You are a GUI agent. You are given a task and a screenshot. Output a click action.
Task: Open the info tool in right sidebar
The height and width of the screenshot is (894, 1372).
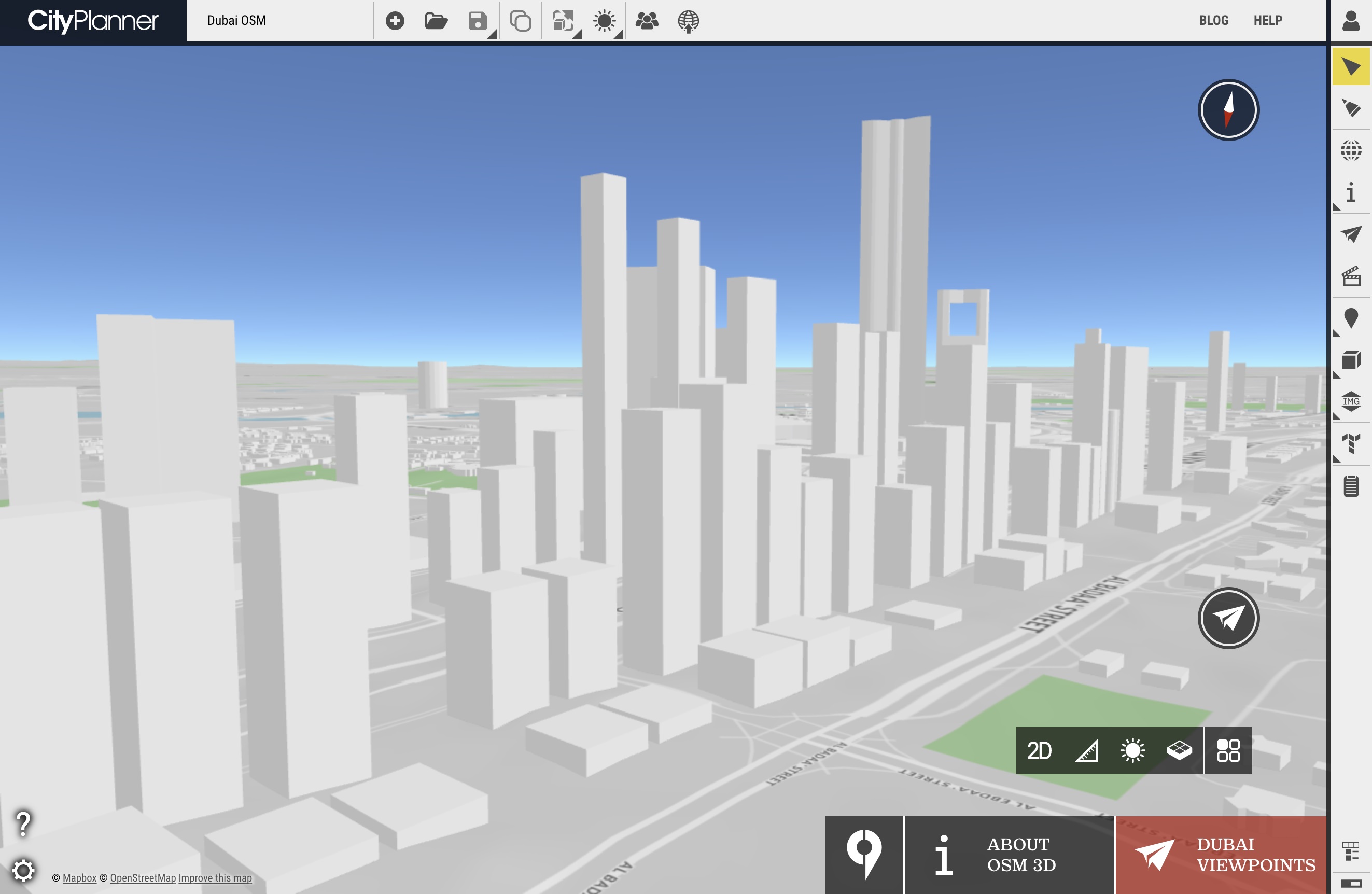coord(1351,192)
